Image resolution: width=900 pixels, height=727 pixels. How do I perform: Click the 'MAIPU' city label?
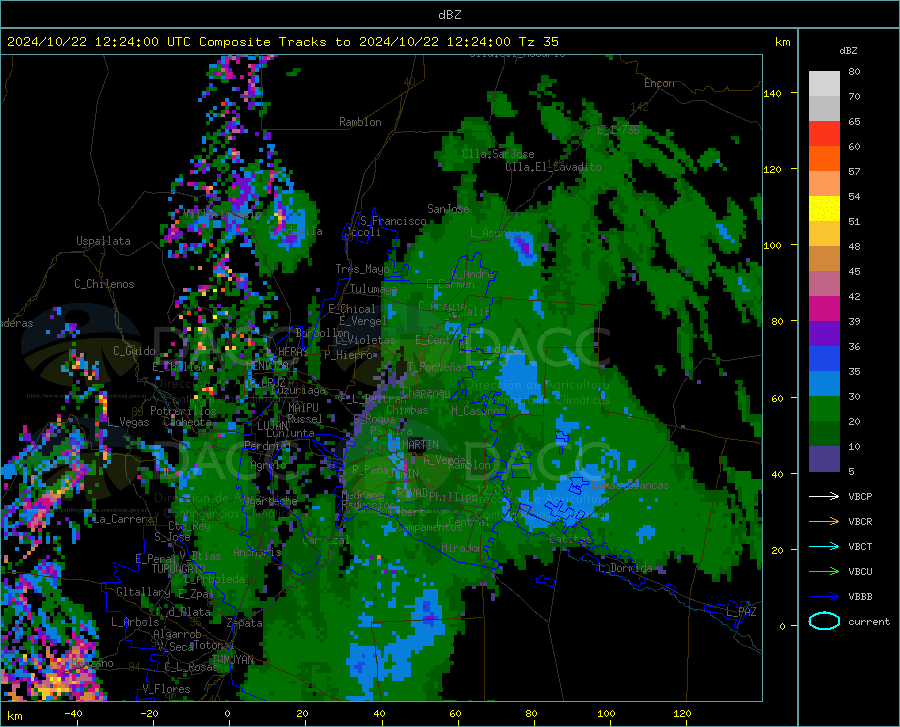(303, 407)
